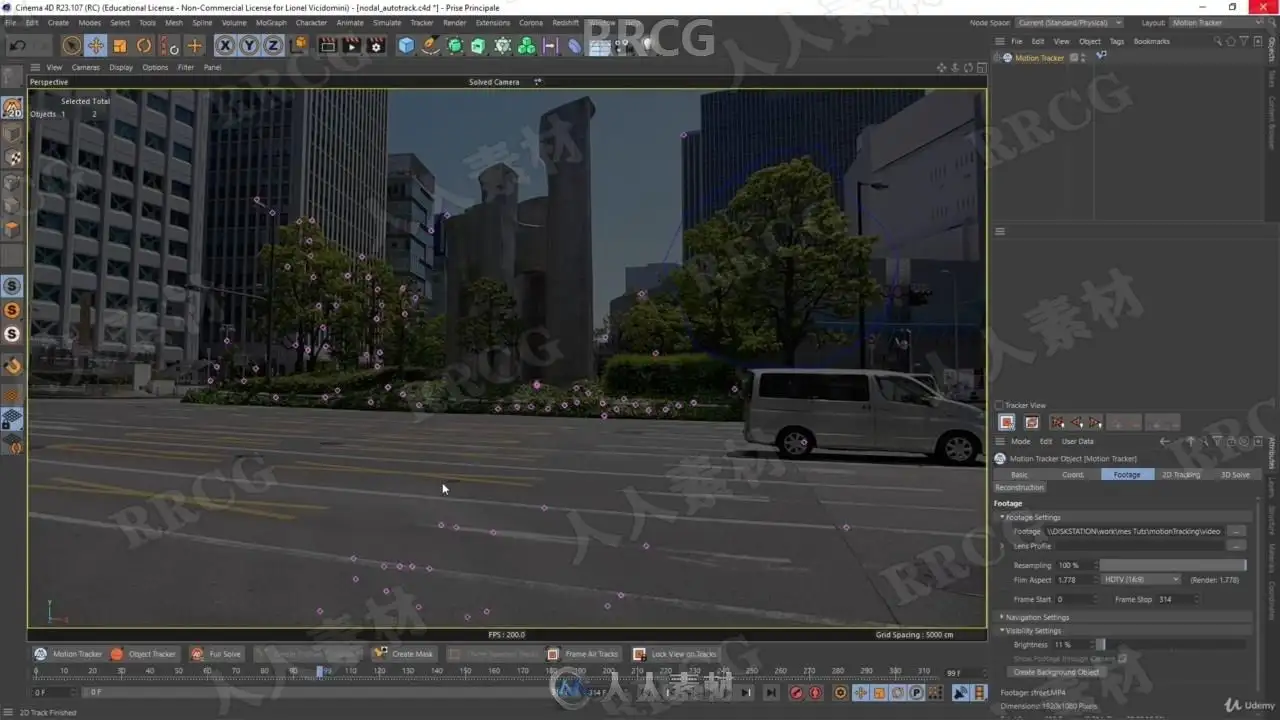
Task: Click the 2D tracker mode icon in left palette
Action: click(12, 109)
